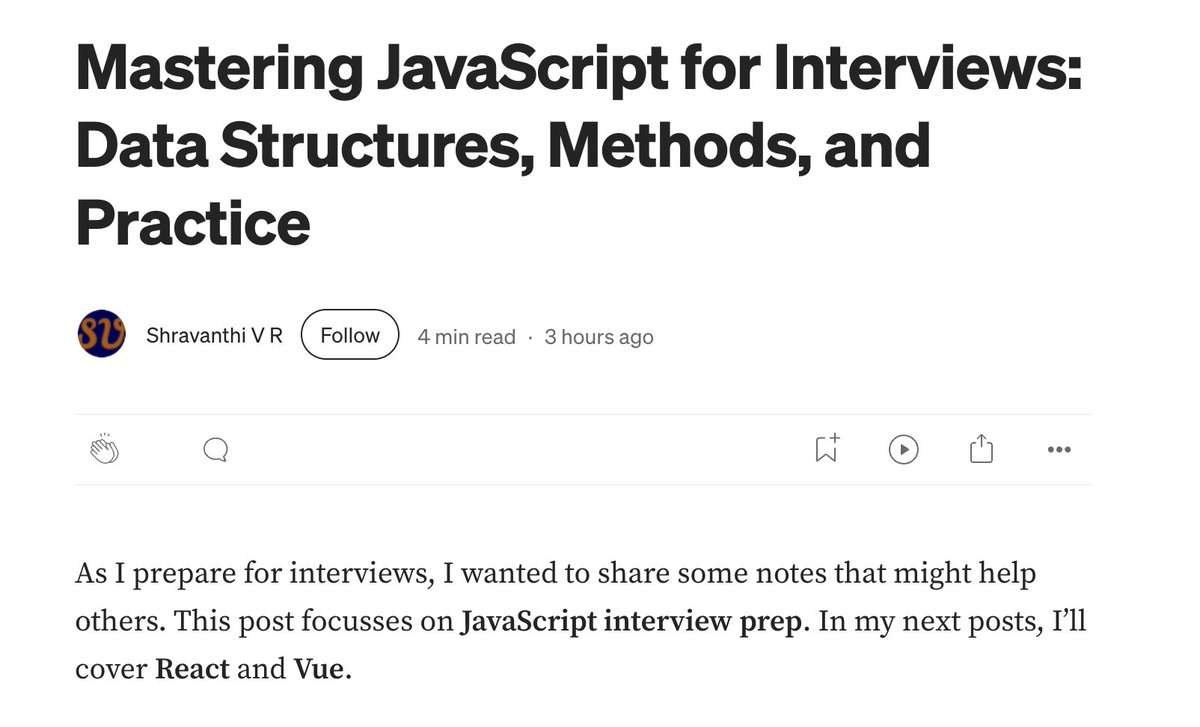Click the '3 hours ago' timestamp
The width and height of the screenshot is (1200, 727).
coord(598,337)
